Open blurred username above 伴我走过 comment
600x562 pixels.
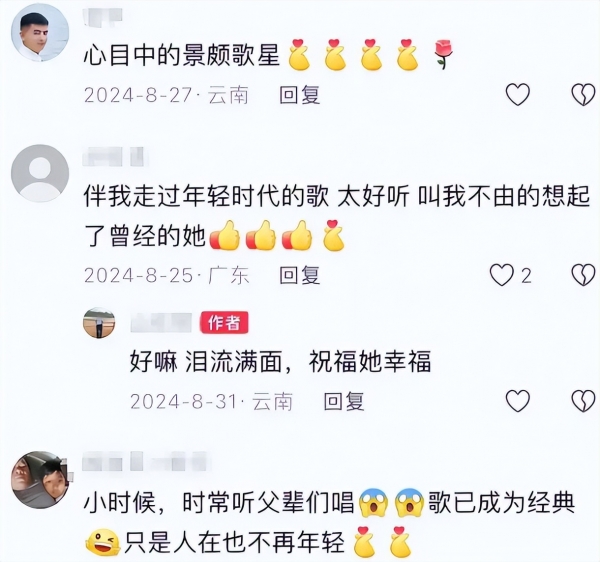[114, 156]
